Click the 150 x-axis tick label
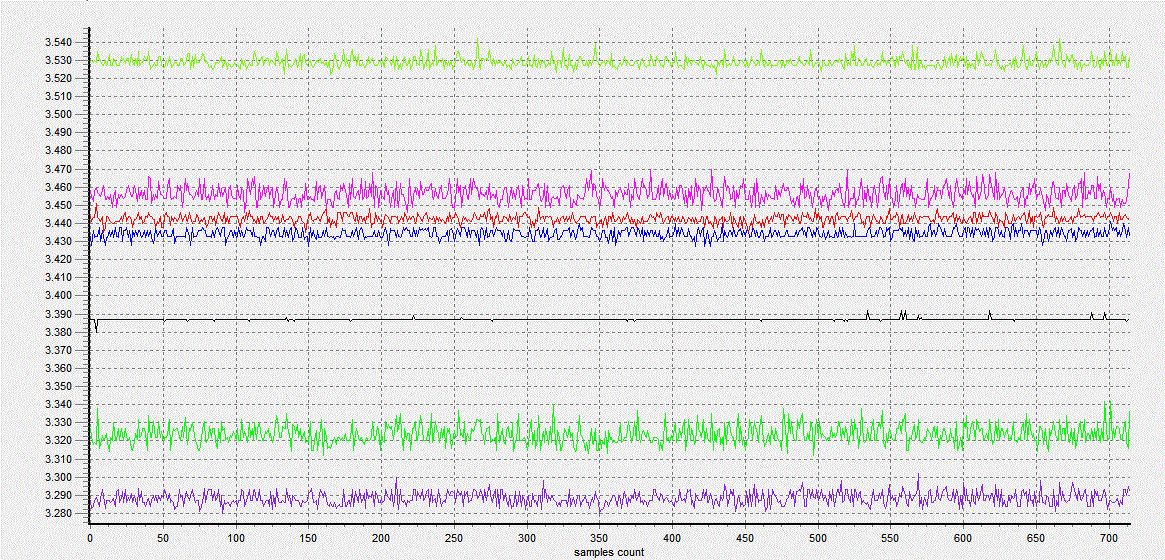 tap(308, 538)
